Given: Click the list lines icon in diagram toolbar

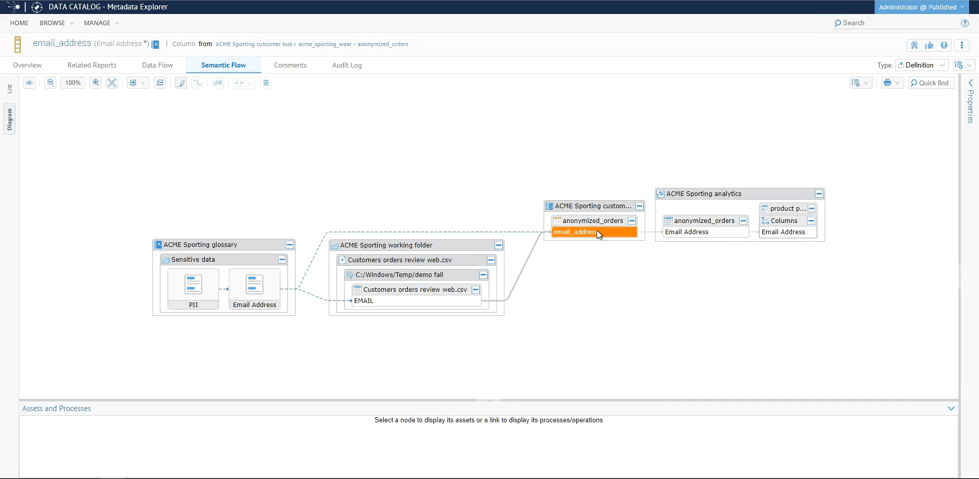Looking at the screenshot, I should (x=266, y=82).
